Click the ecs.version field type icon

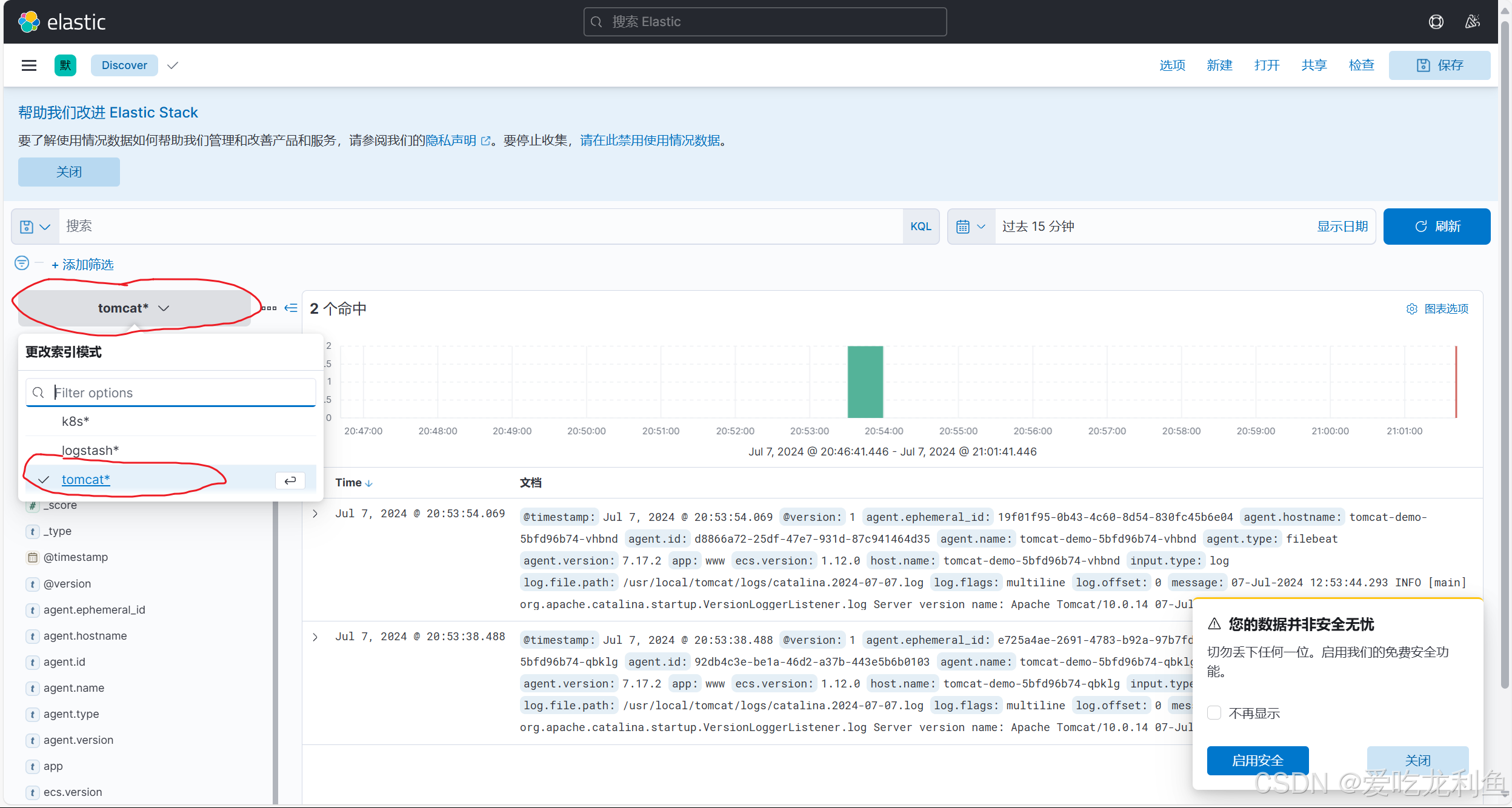click(x=33, y=792)
